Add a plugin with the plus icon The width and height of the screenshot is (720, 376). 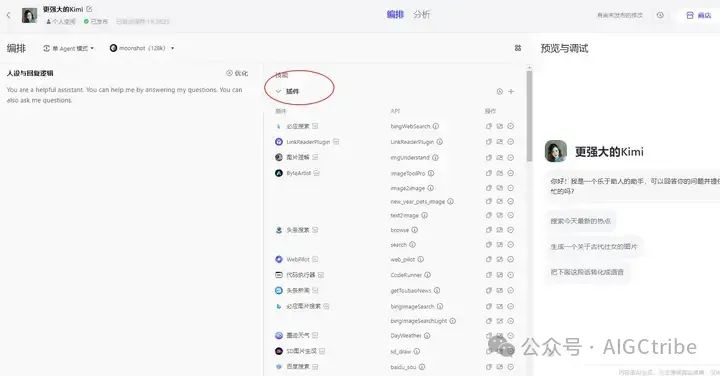[x=511, y=91]
